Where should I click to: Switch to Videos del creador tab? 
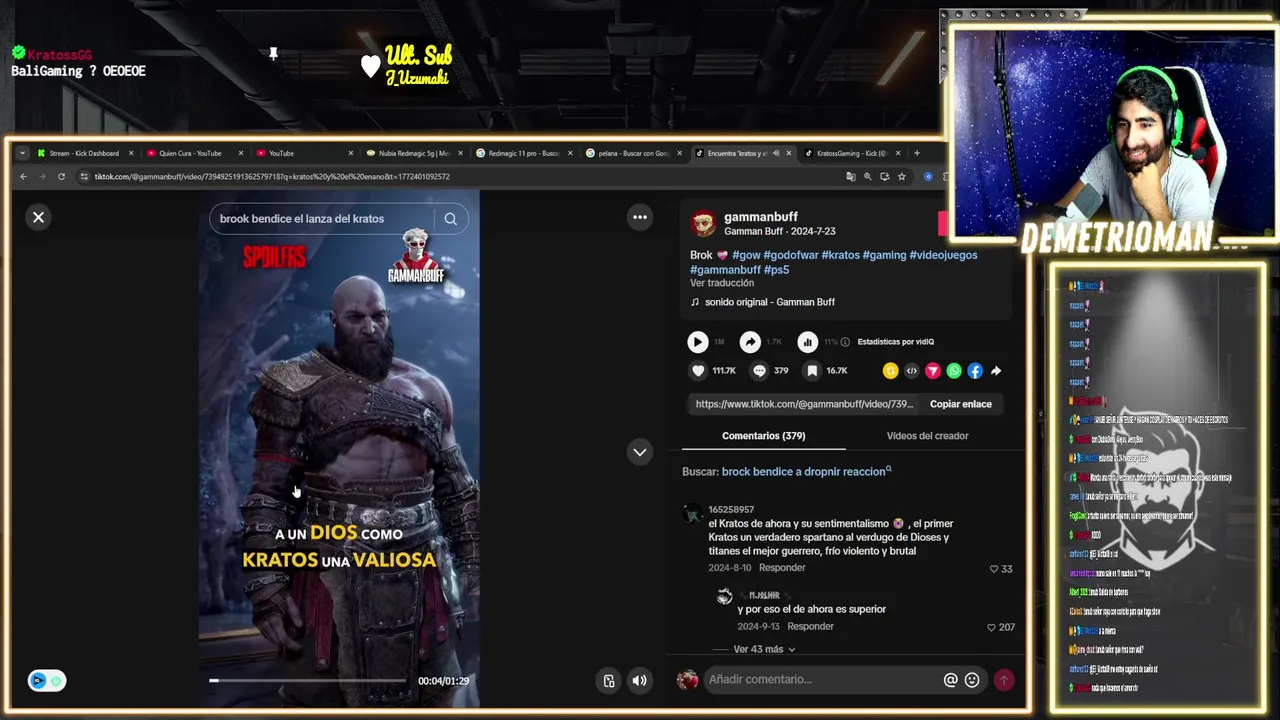[x=927, y=436]
